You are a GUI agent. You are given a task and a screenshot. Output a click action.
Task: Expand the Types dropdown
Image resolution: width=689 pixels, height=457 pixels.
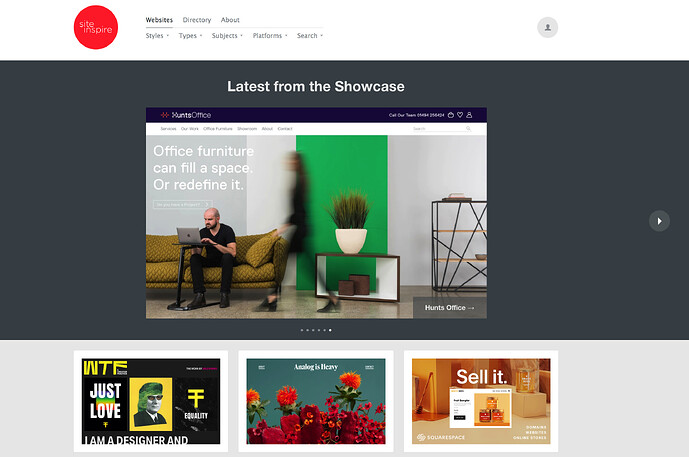tap(190, 36)
